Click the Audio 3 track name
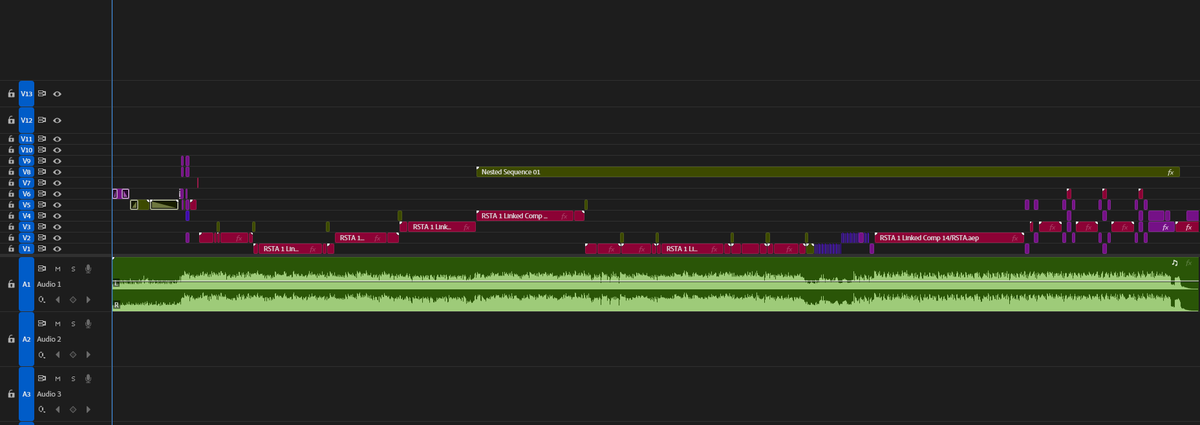1200x425 pixels. [x=51, y=395]
